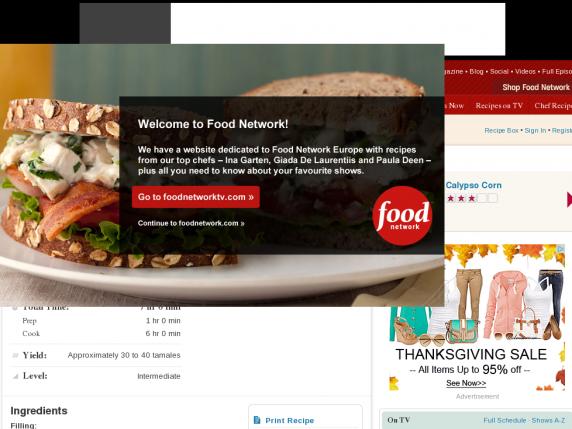Click the Print Recipe link
The height and width of the screenshot is (429, 572).
point(290,421)
